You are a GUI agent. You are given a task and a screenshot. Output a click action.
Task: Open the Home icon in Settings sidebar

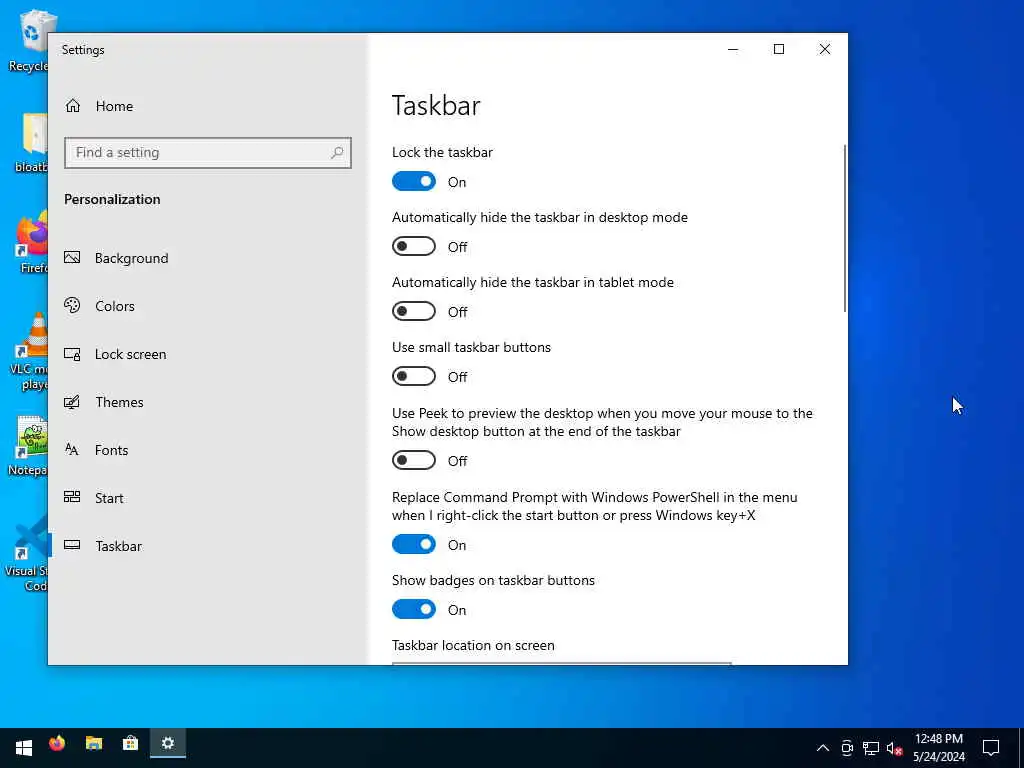coord(72,106)
